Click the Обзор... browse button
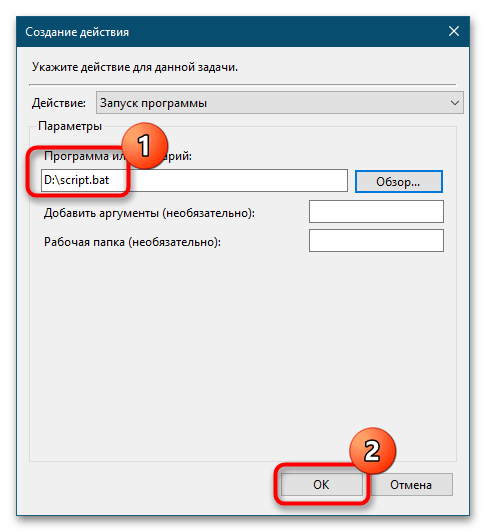This screenshot has width=486, height=532. tap(399, 182)
